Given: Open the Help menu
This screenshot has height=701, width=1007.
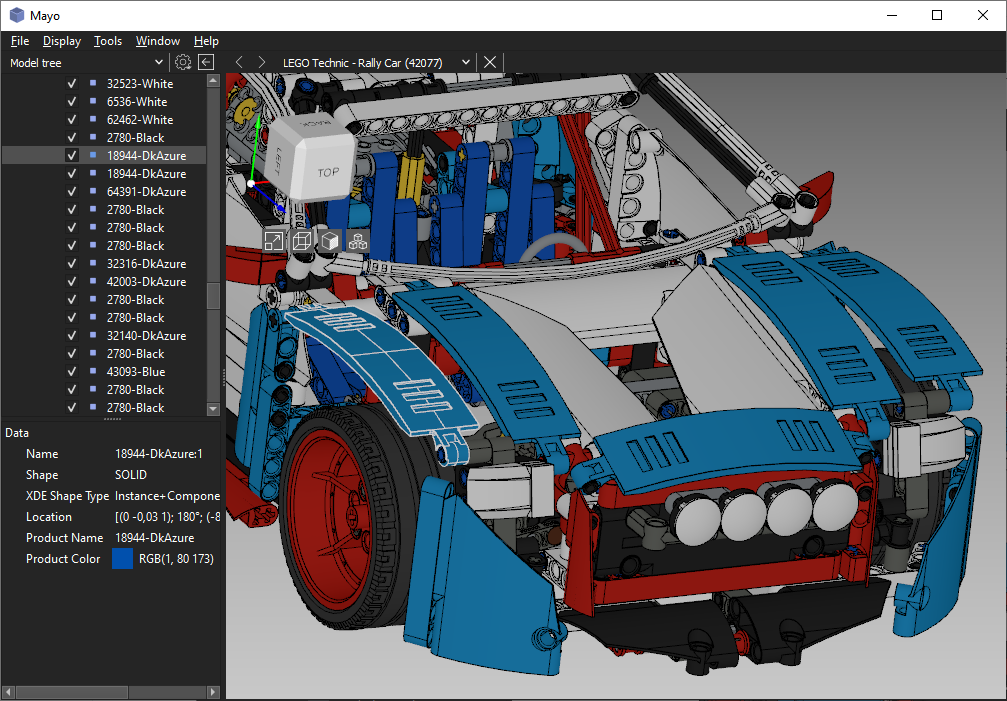Looking at the screenshot, I should coord(206,40).
